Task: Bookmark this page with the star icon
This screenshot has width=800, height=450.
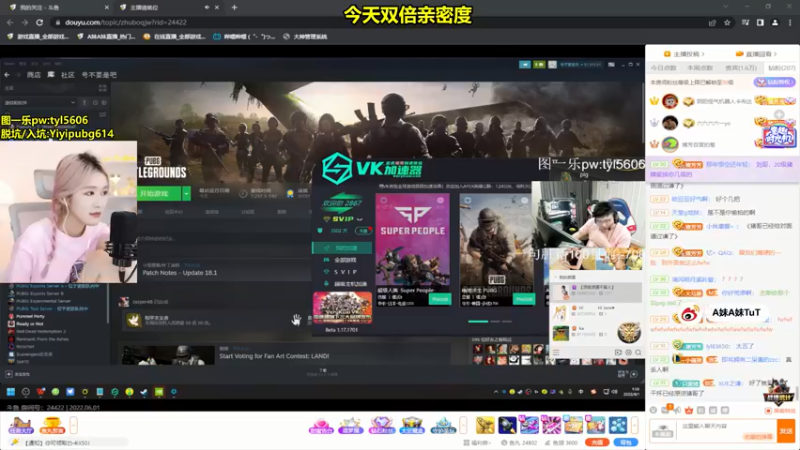Action: [x=727, y=22]
